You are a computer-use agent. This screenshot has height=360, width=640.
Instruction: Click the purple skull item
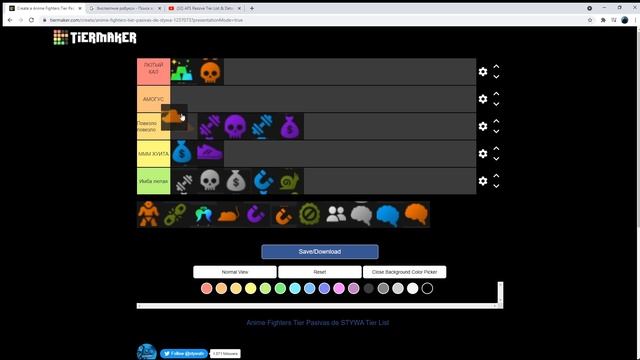[236, 127]
